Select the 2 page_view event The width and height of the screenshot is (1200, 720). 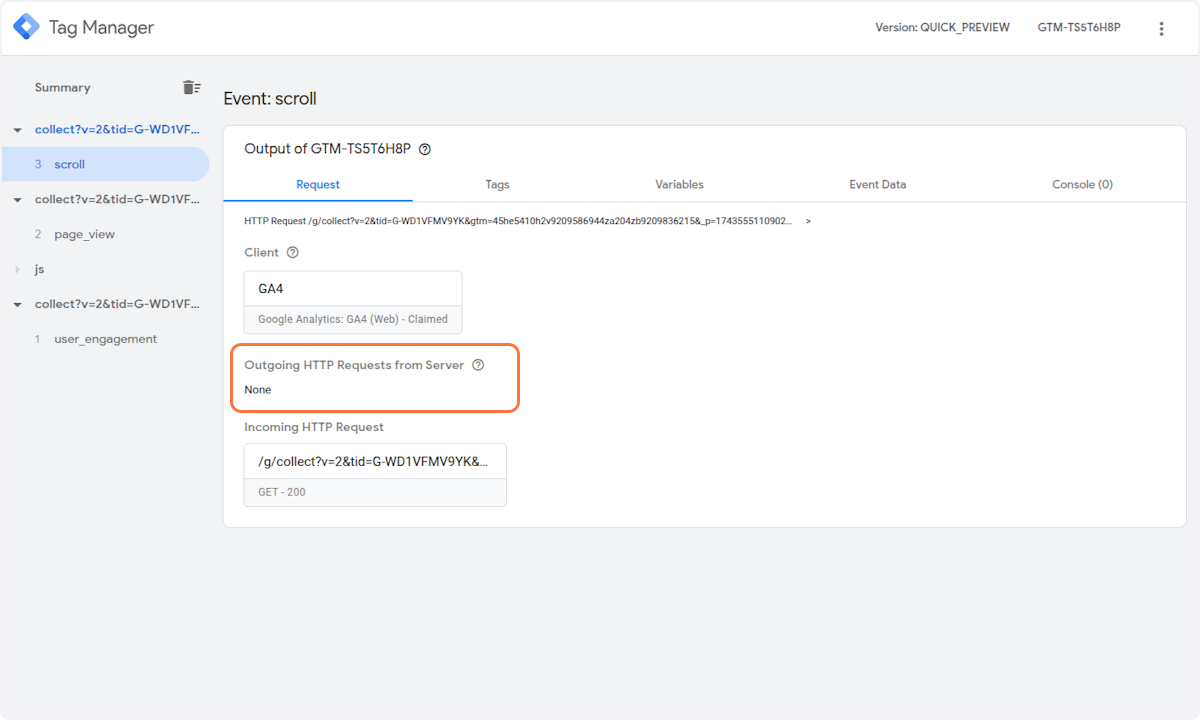click(x=105, y=234)
